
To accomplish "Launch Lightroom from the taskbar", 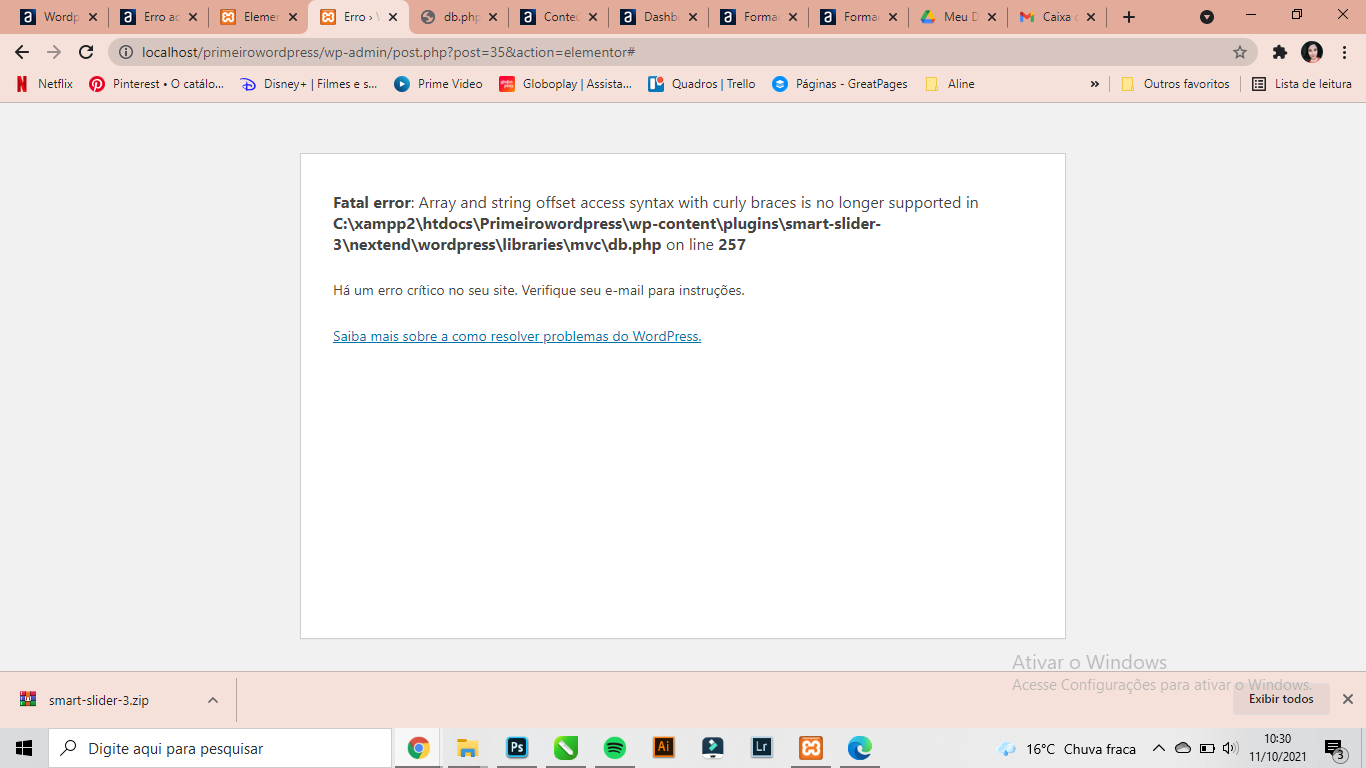I will point(762,748).
